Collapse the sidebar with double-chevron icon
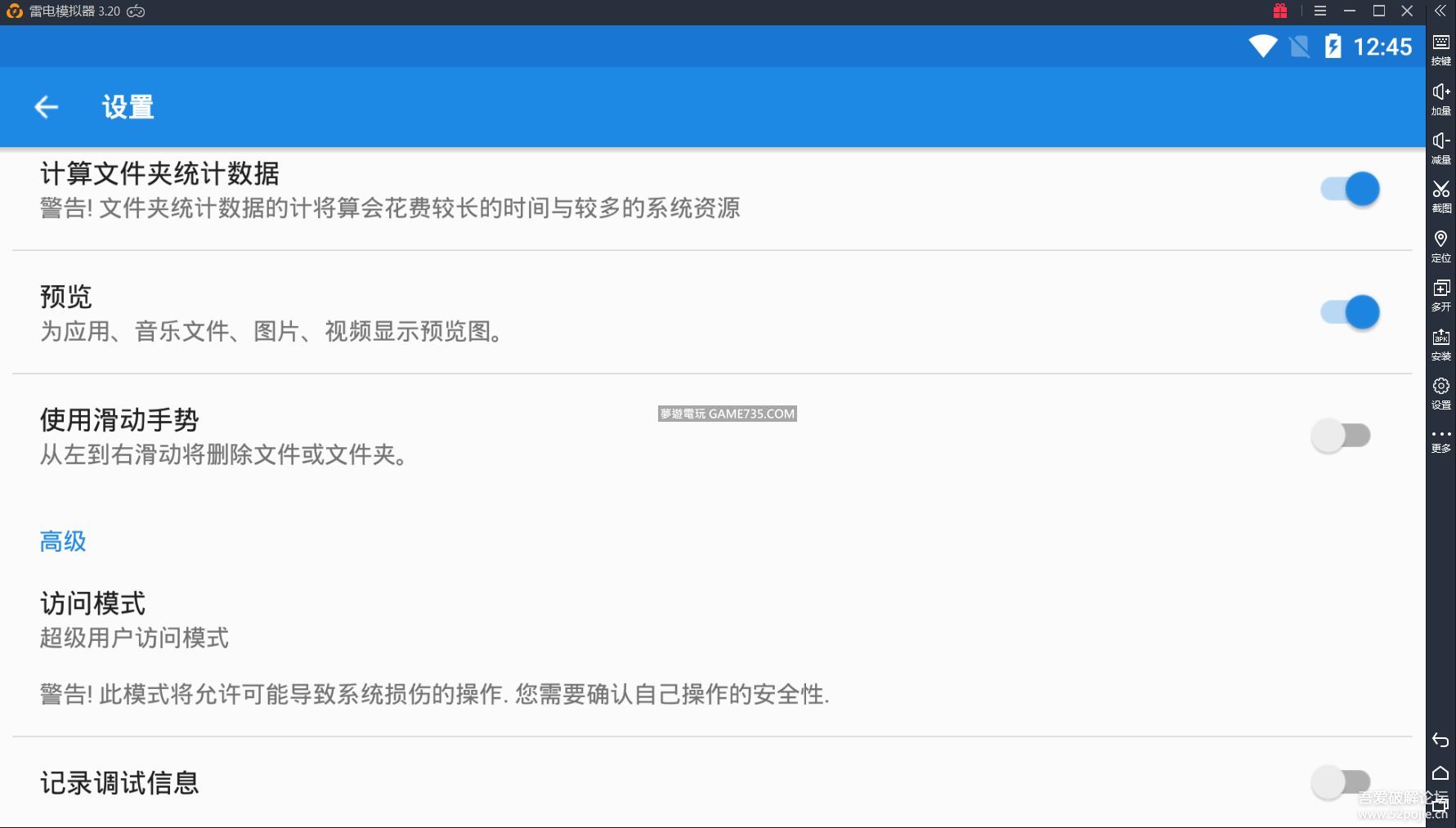The height and width of the screenshot is (828, 1456). 1440,11
